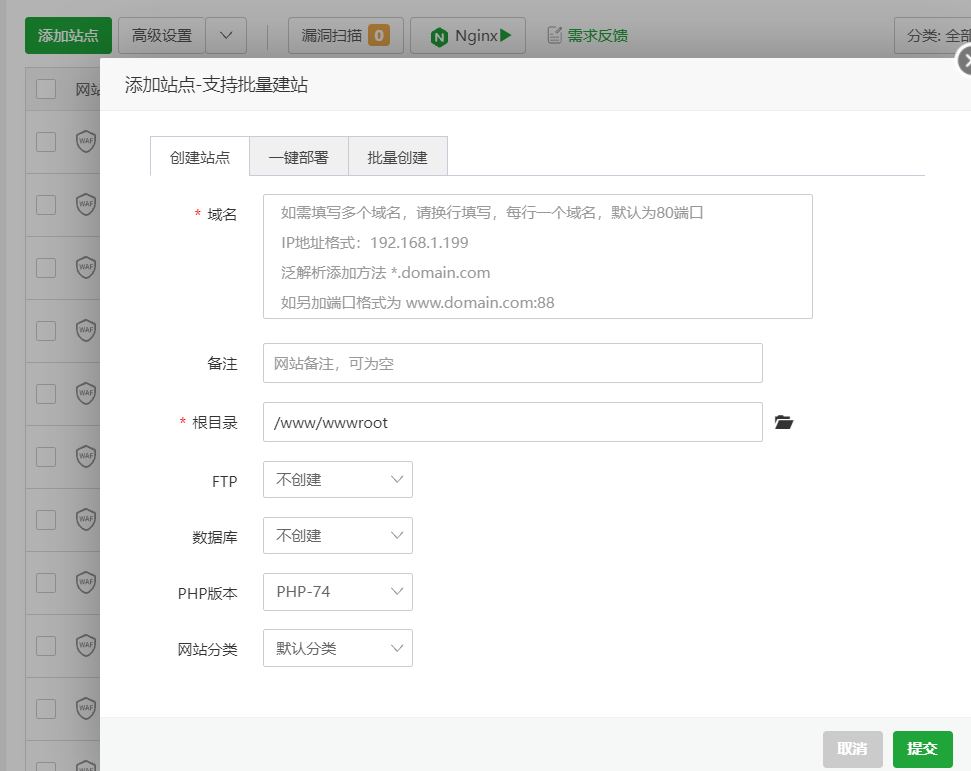This screenshot has width=971, height=771.
Task: Click the folder browse icon beside root directory
Action: coord(784,423)
